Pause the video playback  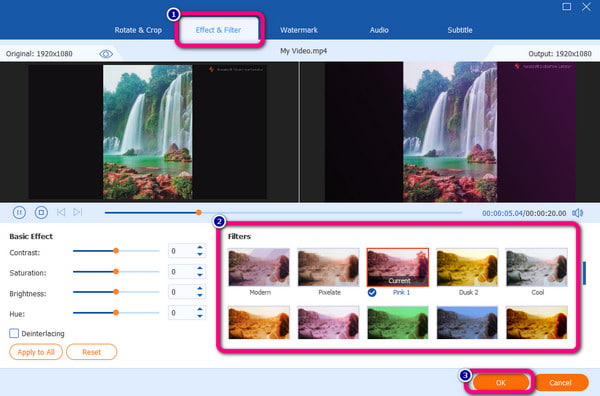point(19,212)
